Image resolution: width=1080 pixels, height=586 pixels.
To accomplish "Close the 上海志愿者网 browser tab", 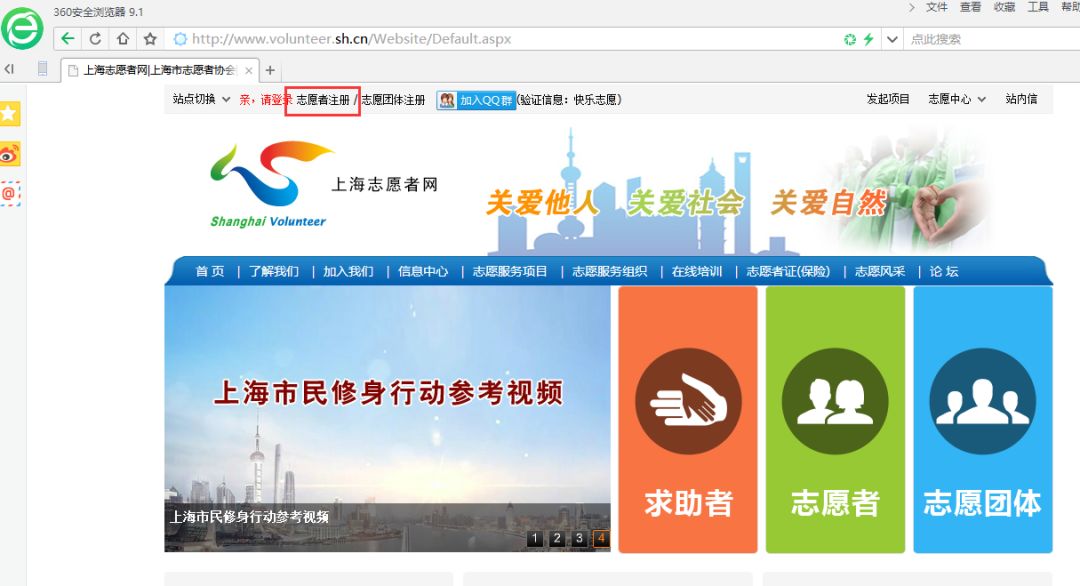I will pos(249,70).
